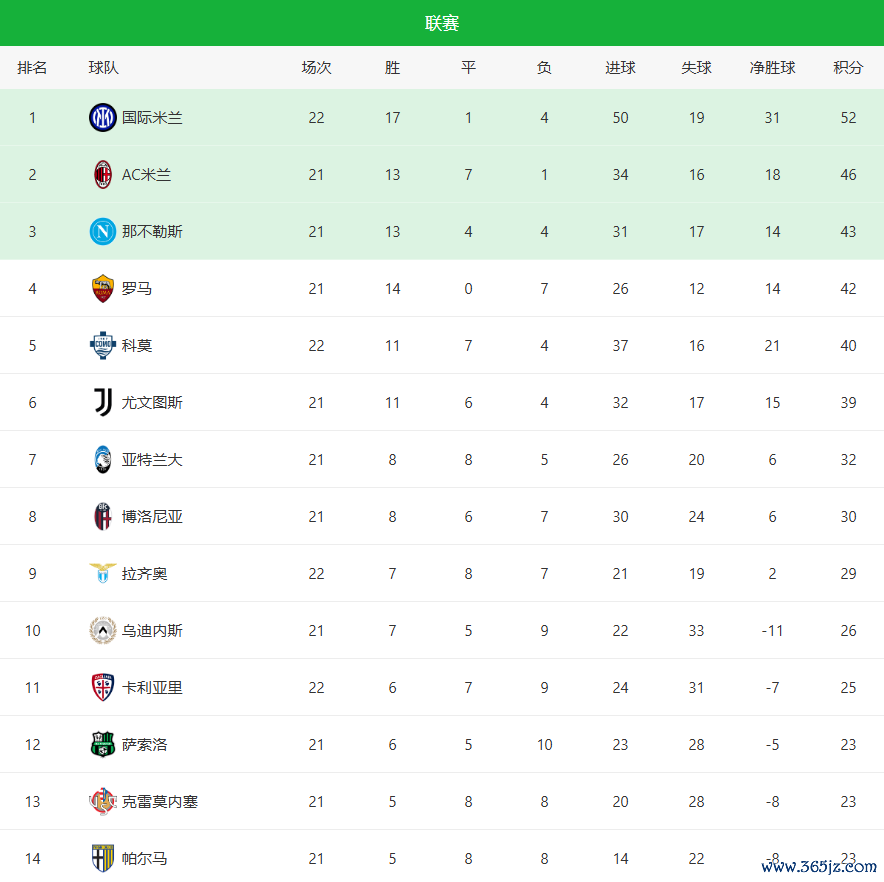
Task: Click the Como club logo
Action: click(x=102, y=346)
